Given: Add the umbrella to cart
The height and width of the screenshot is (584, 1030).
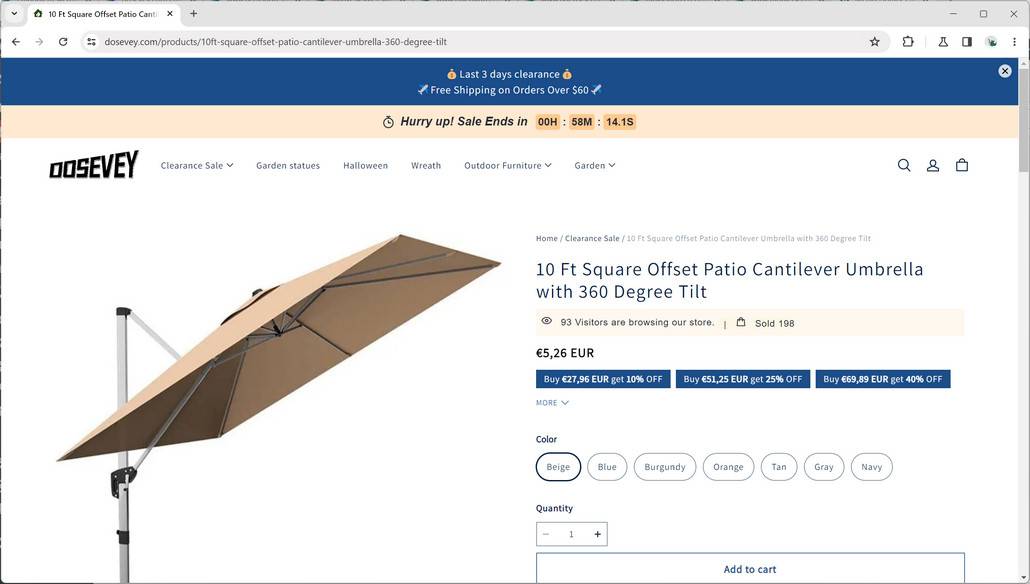Looking at the screenshot, I should 750,569.
